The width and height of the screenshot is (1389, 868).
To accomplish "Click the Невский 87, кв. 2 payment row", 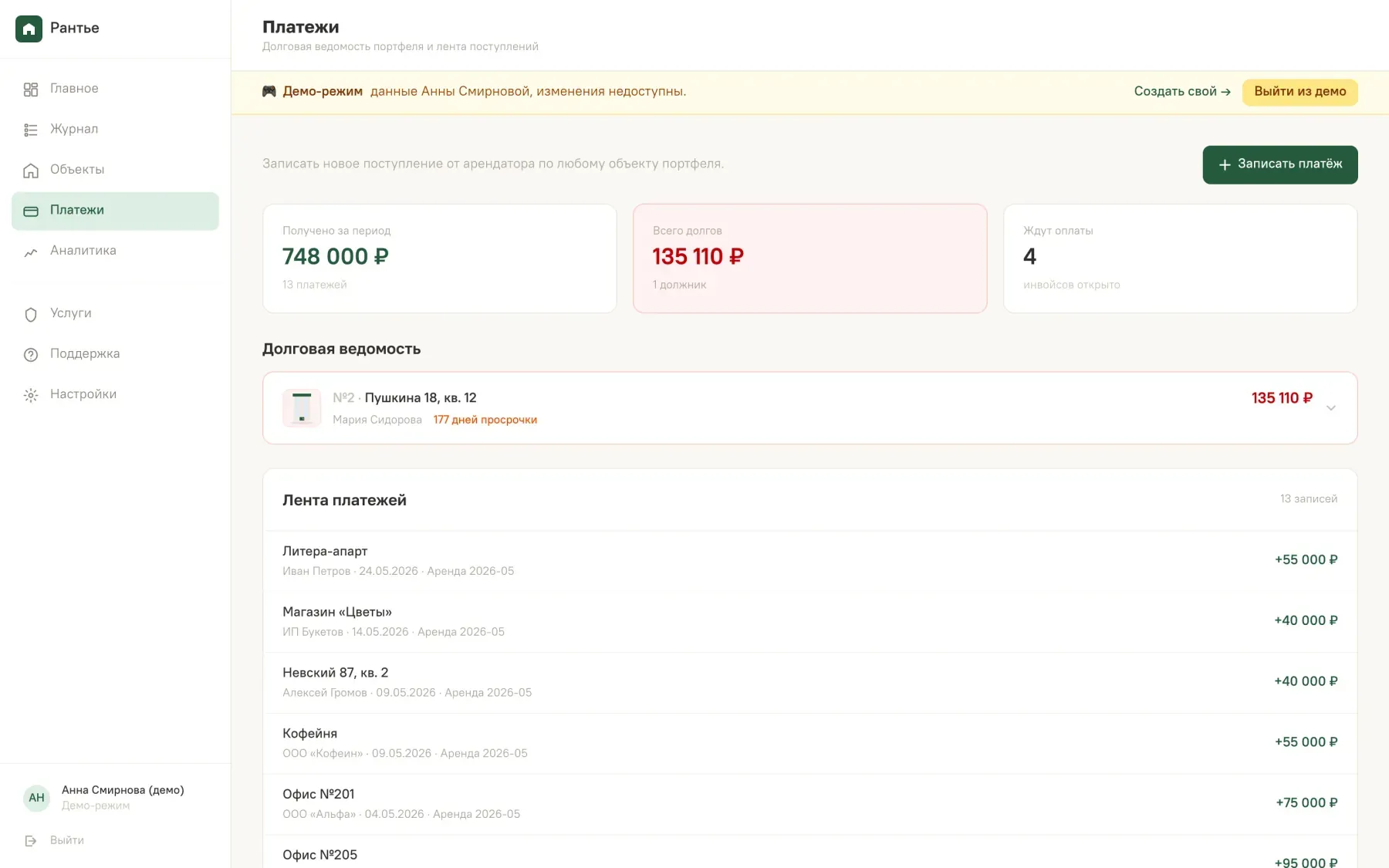I will click(x=810, y=683).
